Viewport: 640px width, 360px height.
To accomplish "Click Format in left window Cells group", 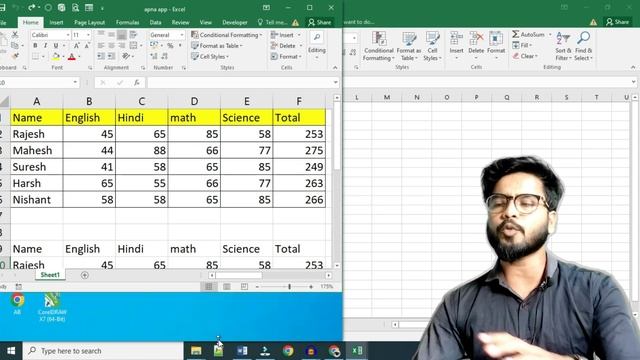I will point(286,56).
